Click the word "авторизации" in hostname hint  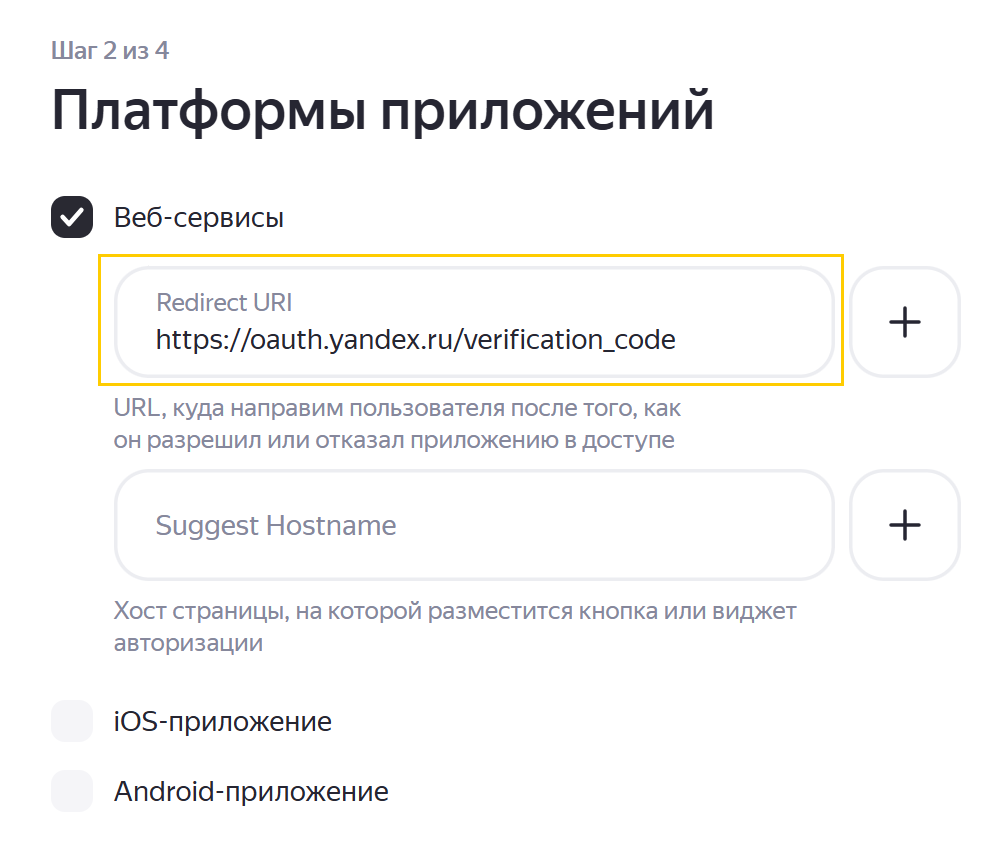click(x=188, y=642)
